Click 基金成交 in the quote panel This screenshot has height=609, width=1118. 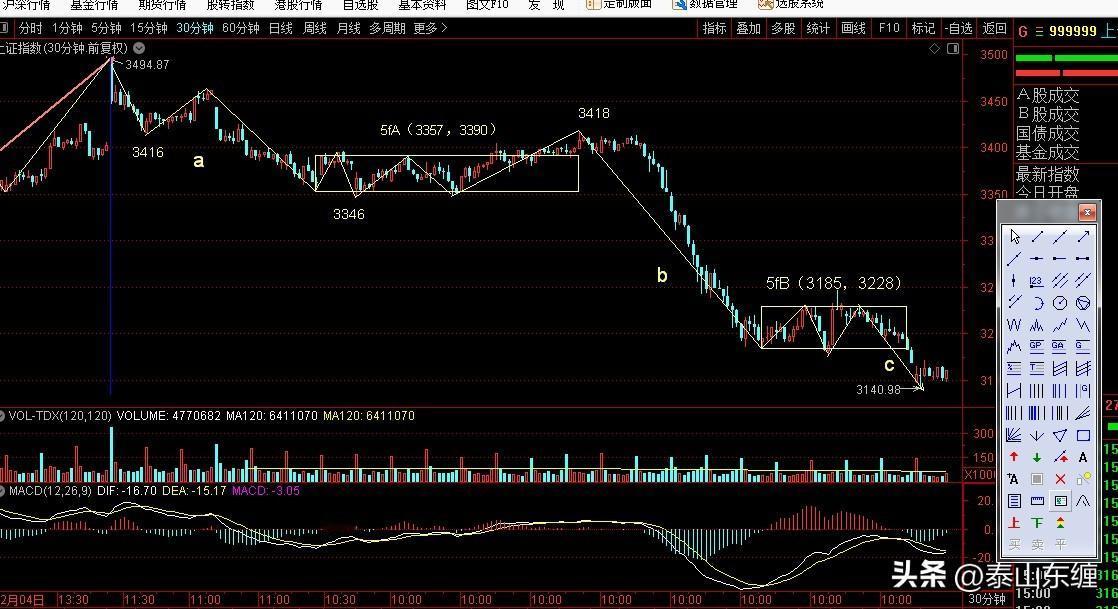(1048, 152)
